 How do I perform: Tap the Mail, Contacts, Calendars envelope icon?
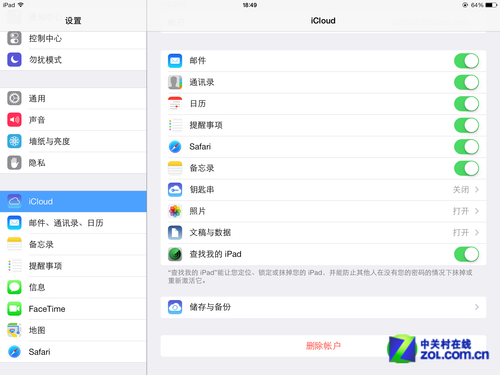pos(14,223)
